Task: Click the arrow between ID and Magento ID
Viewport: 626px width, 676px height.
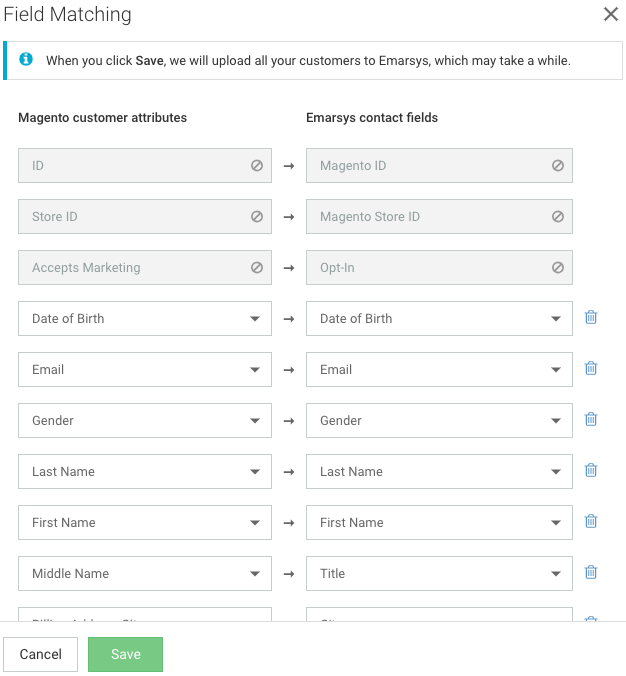Action: coord(289,166)
